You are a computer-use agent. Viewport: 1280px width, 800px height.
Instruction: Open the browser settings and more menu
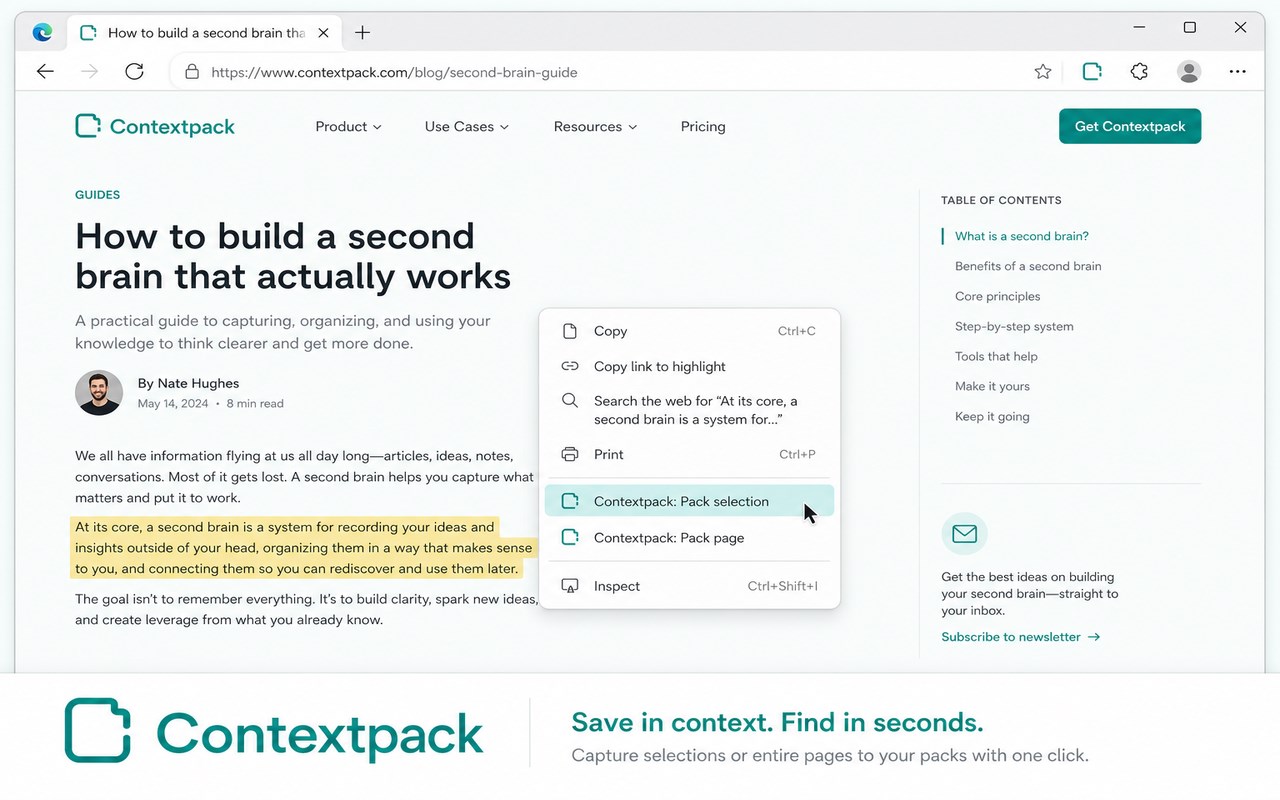(1238, 72)
